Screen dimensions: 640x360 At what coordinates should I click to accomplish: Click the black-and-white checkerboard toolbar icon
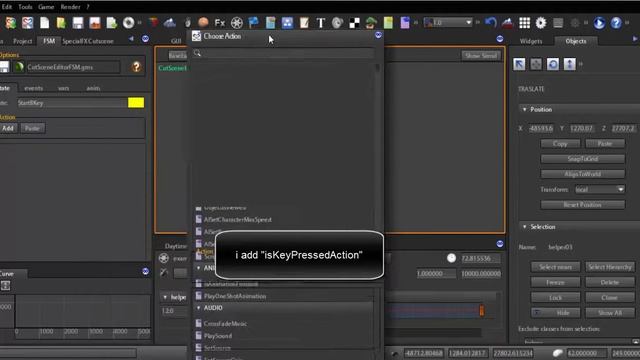[x=354, y=23]
